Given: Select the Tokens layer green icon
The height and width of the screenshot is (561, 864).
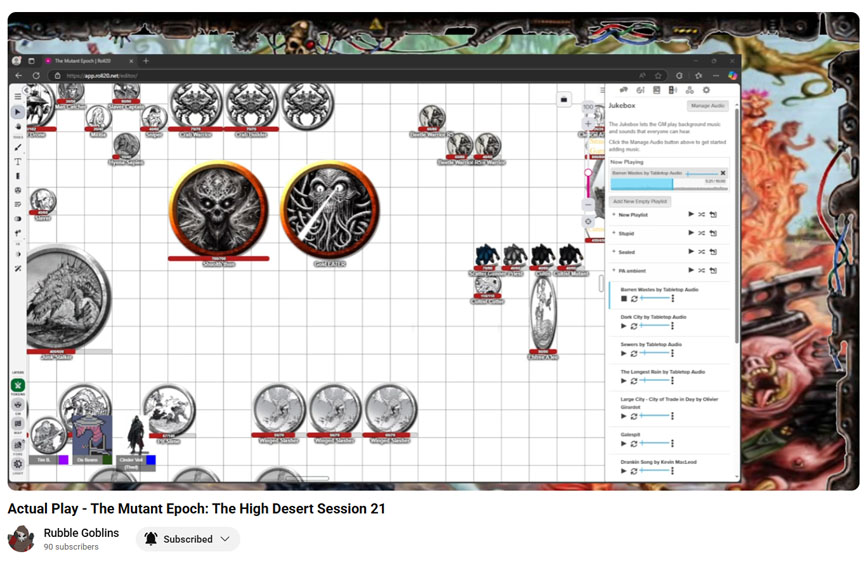Looking at the screenshot, I should pos(18,385).
